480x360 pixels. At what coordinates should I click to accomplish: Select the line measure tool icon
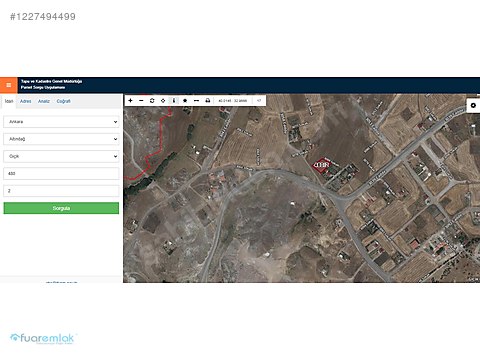point(196,100)
